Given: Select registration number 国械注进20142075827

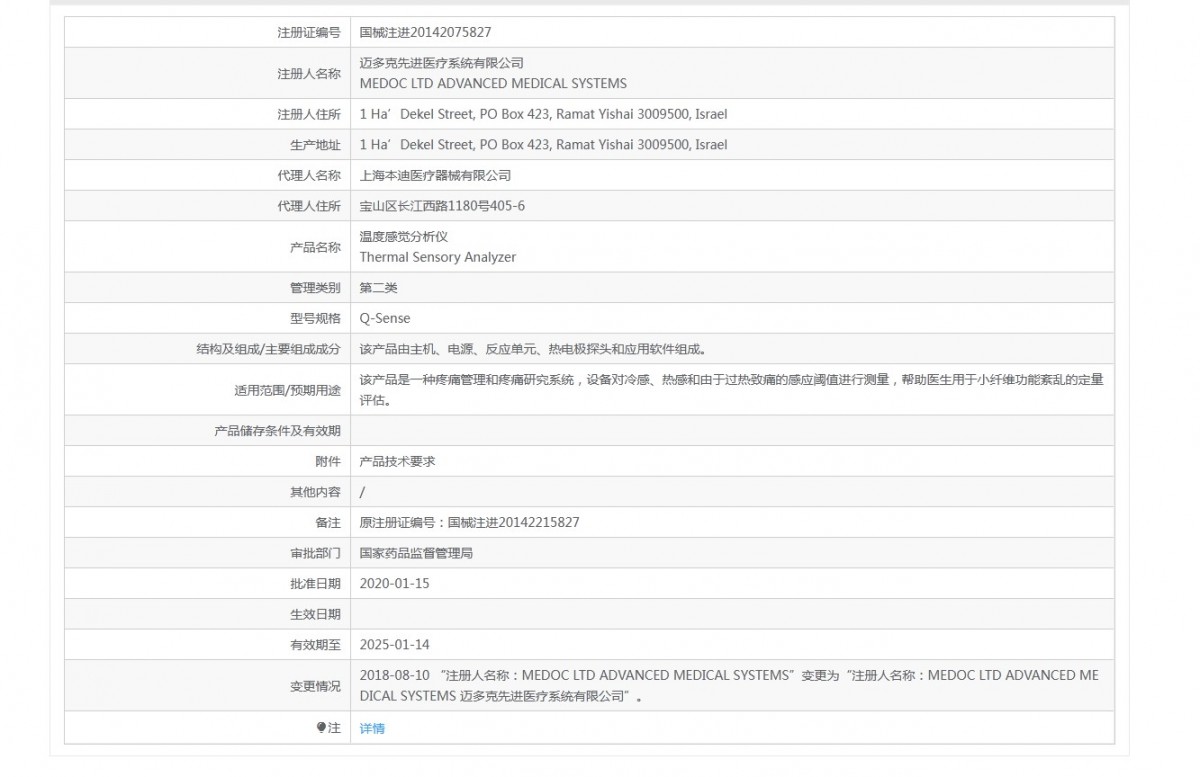Looking at the screenshot, I should [425, 32].
